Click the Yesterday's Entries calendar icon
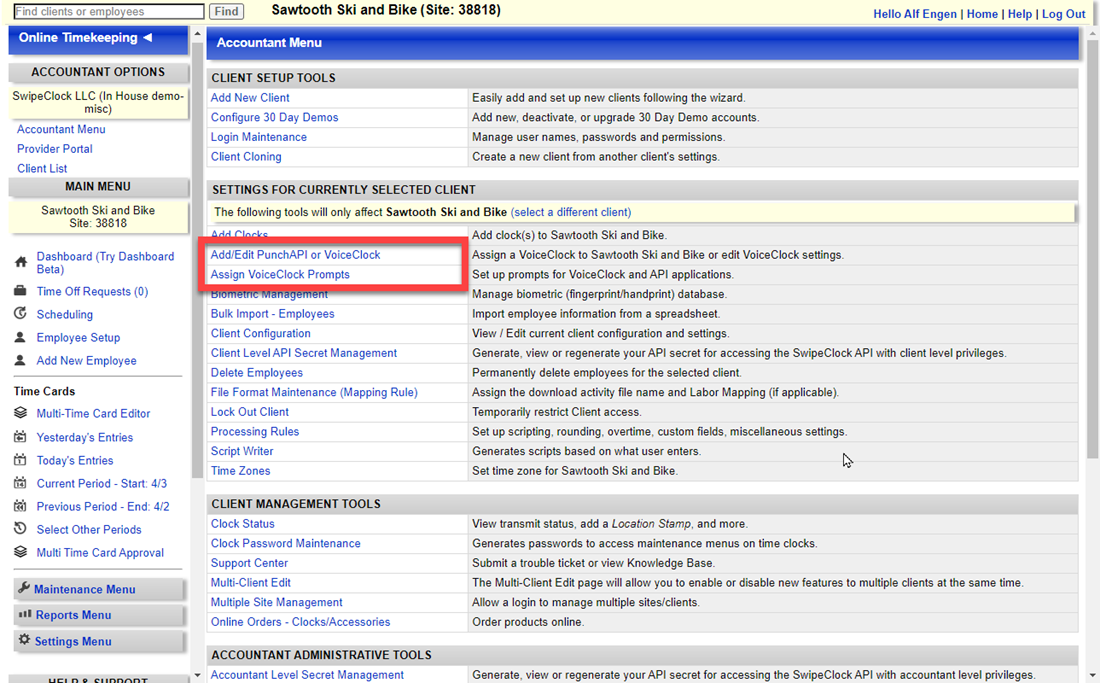Screen dimensions: 1100x683 [20, 436]
